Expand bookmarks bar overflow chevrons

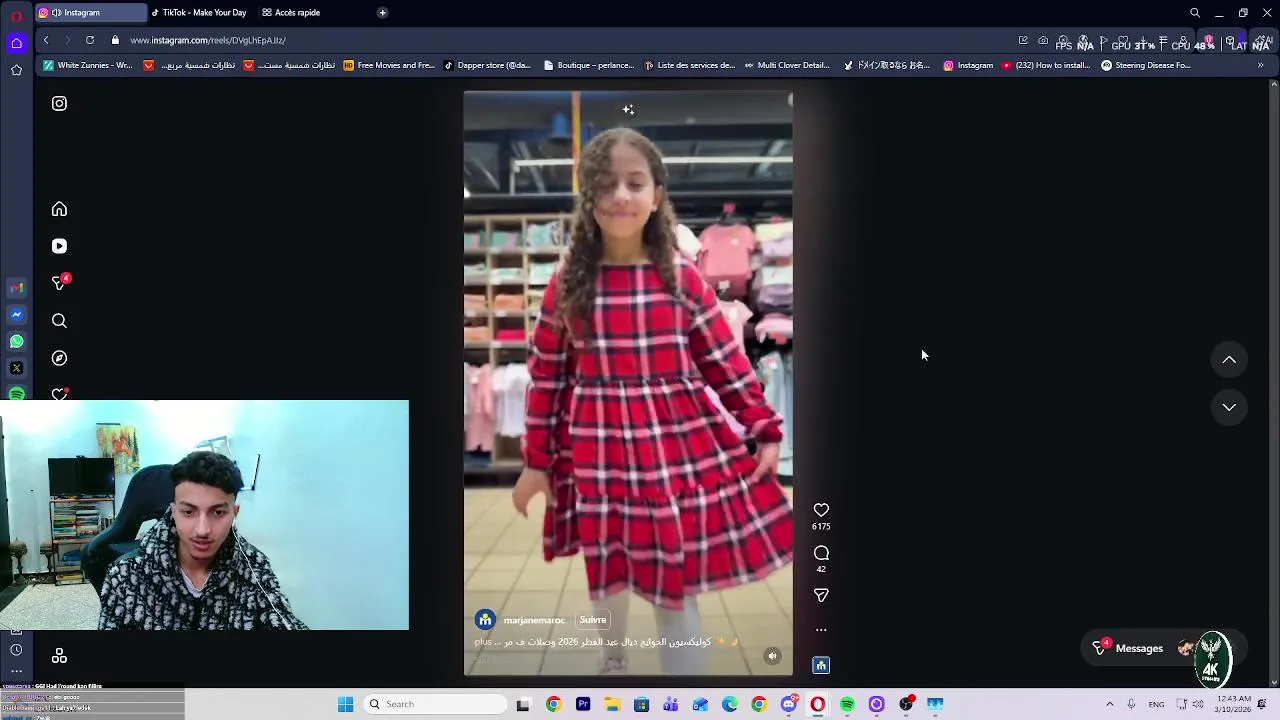(x=1260, y=65)
